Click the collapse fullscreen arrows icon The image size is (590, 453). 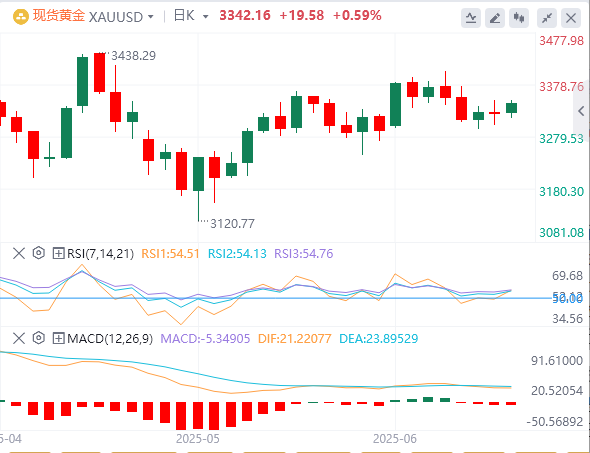pyautogui.click(x=547, y=18)
